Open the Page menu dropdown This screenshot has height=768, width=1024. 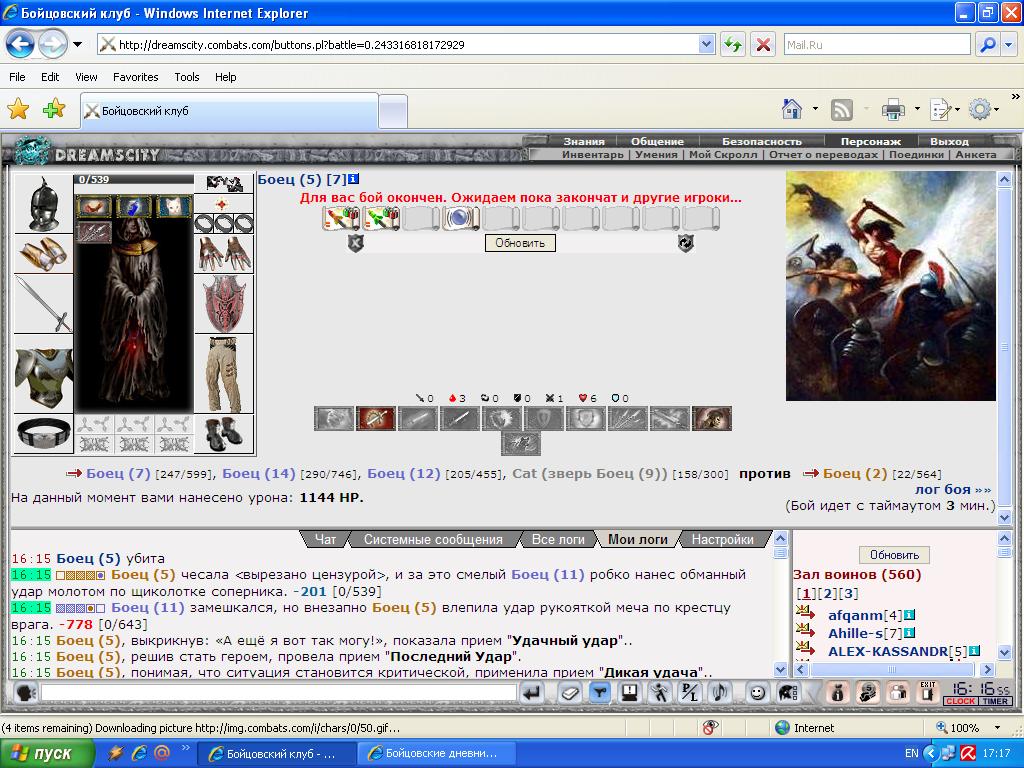[944, 110]
